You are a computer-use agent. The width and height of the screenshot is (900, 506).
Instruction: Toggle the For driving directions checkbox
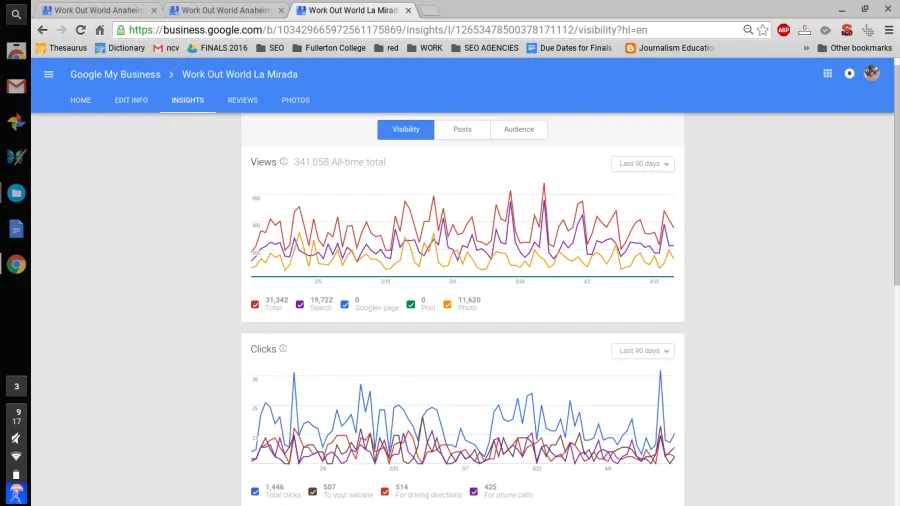pos(385,492)
